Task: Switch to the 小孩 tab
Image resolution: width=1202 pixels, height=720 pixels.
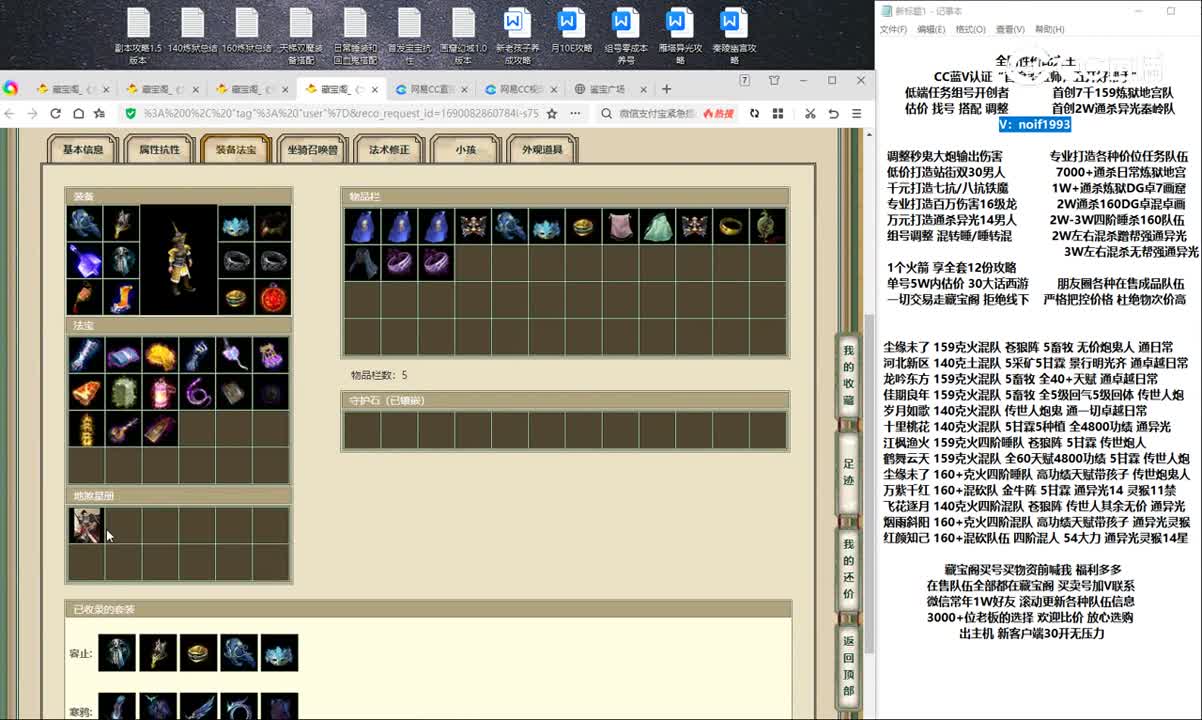Action: pyautogui.click(x=465, y=150)
